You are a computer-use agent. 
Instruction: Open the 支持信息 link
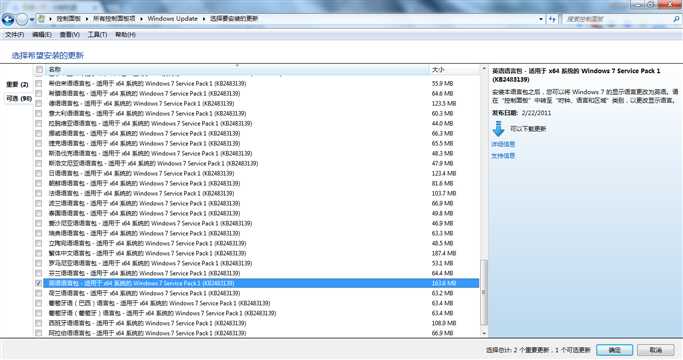(x=503, y=156)
